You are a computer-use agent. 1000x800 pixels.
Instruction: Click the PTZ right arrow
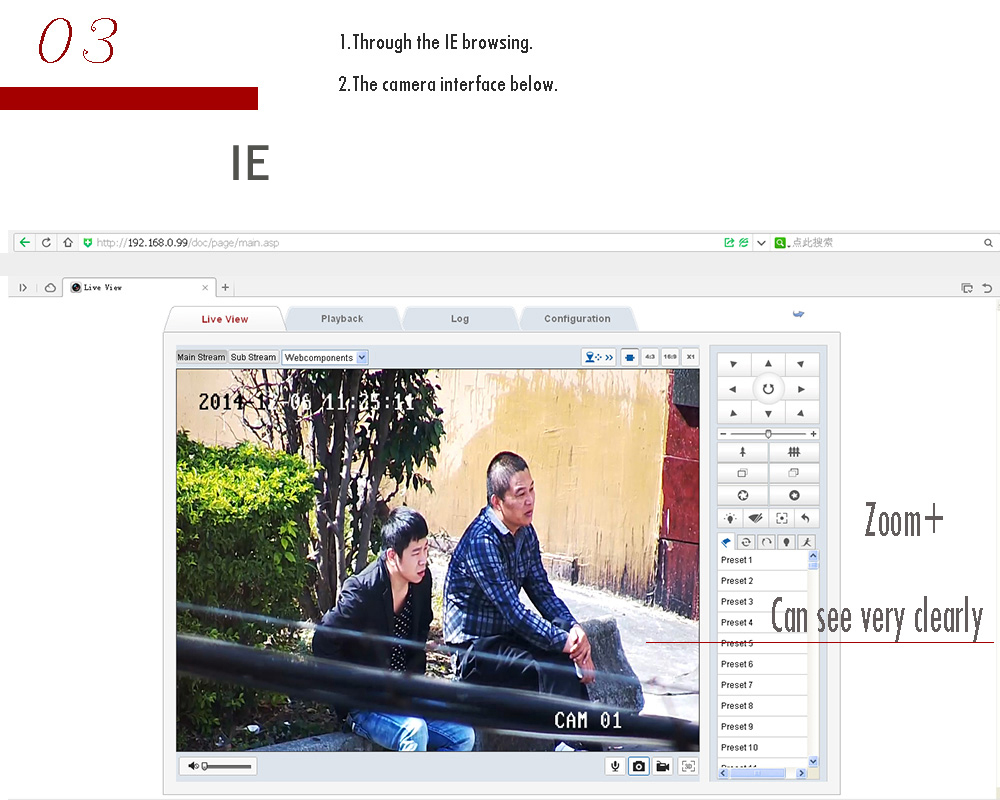pos(801,389)
